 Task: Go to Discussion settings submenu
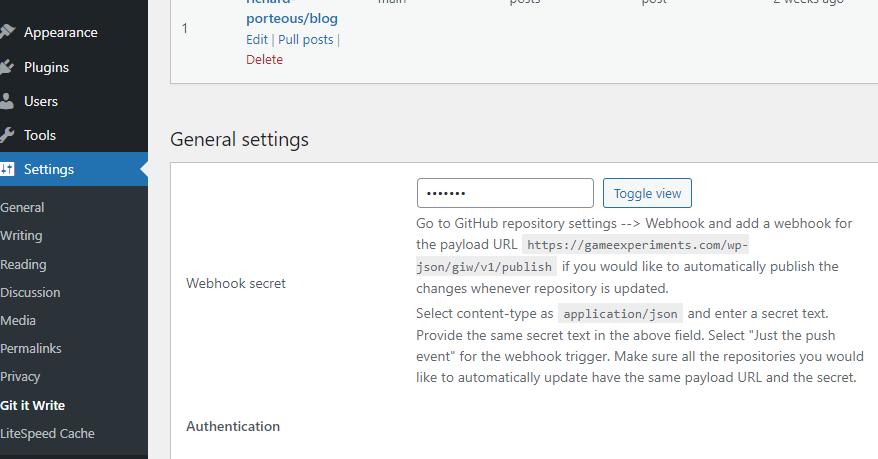[30, 292]
